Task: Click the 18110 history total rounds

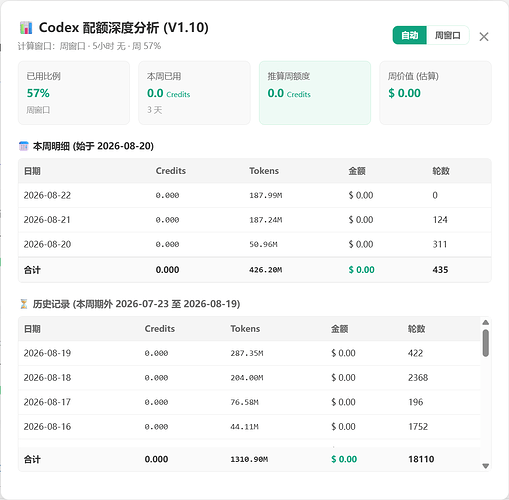Action: (421, 459)
